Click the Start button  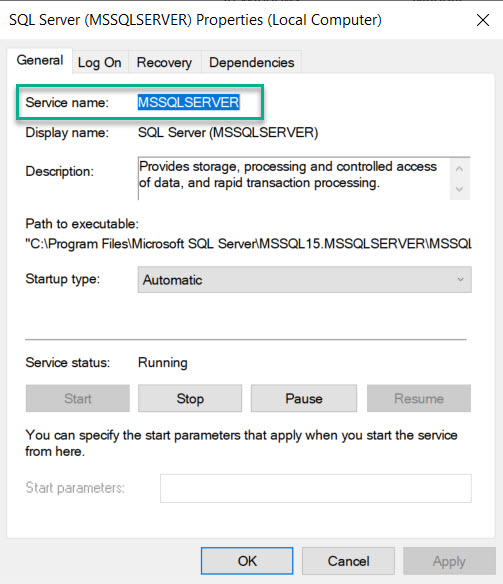78,399
